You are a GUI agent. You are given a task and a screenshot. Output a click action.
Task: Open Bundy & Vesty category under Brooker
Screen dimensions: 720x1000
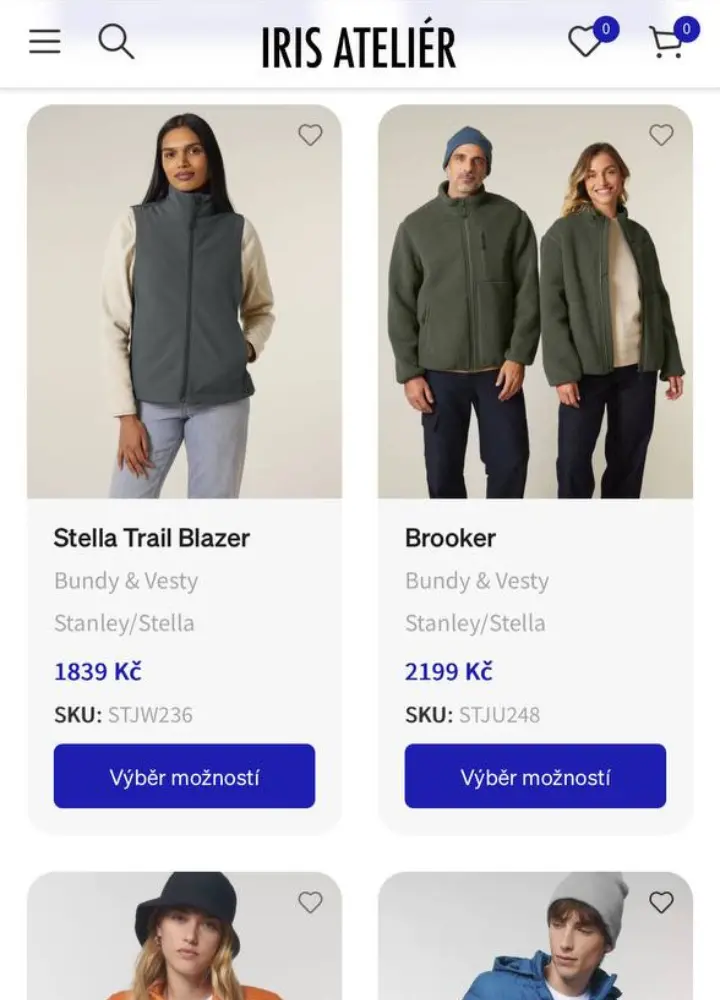tap(477, 581)
